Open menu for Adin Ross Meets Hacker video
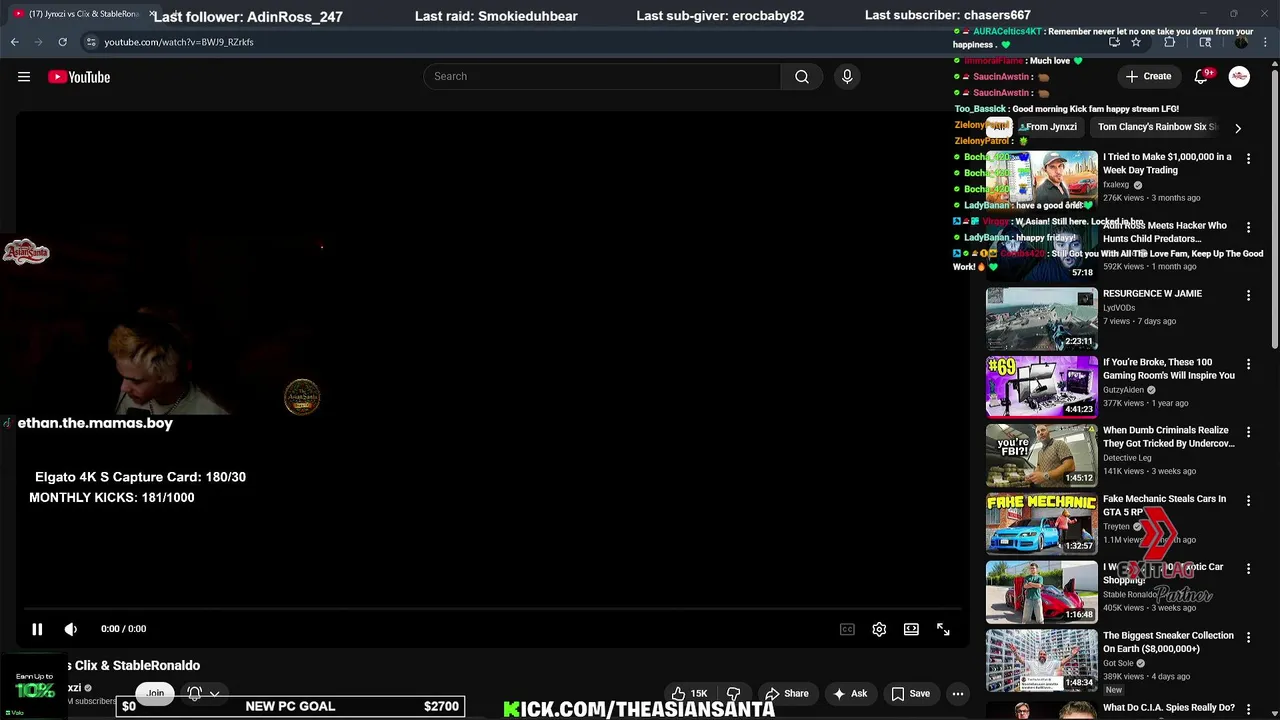1280x720 pixels. click(x=1248, y=227)
